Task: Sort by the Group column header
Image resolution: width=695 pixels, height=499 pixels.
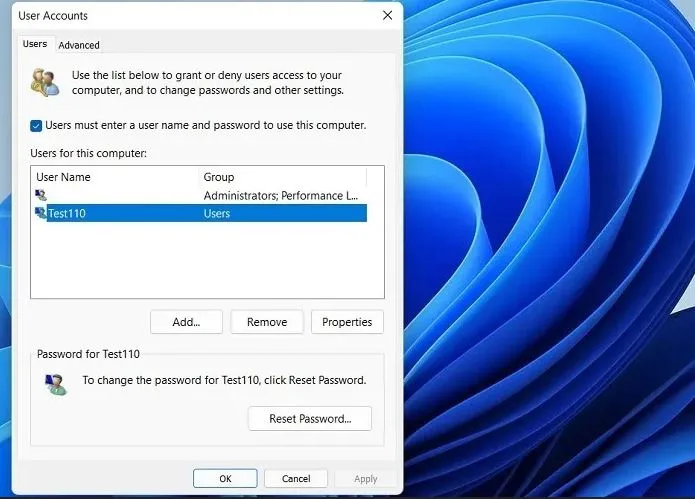Action: (283, 177)
